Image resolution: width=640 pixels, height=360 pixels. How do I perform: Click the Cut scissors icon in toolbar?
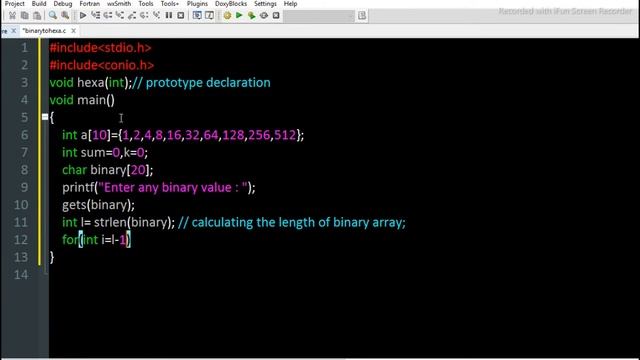pos(12,16)
